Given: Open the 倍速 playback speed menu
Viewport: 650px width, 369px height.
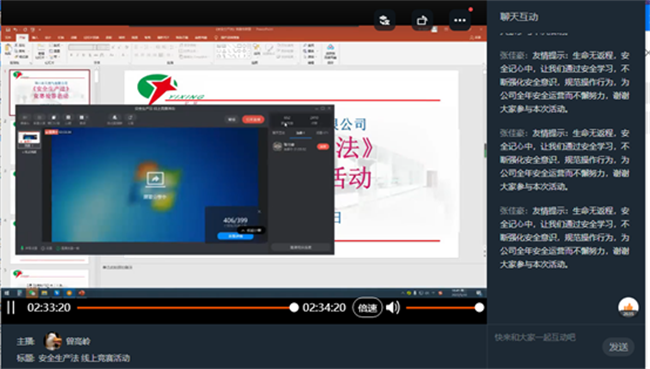Looking at the screenshot, I should pyautogui.click(x=367, y=308).
